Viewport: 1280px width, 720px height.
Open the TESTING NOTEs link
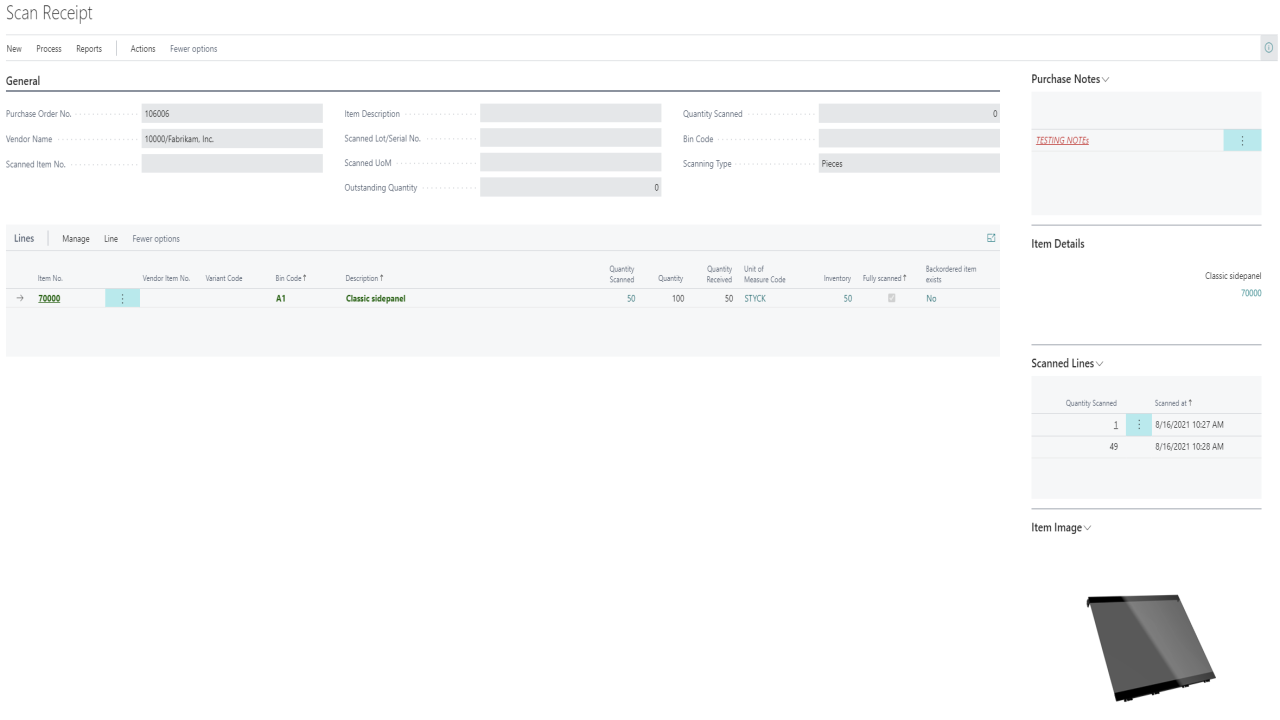pos(1062,141)
